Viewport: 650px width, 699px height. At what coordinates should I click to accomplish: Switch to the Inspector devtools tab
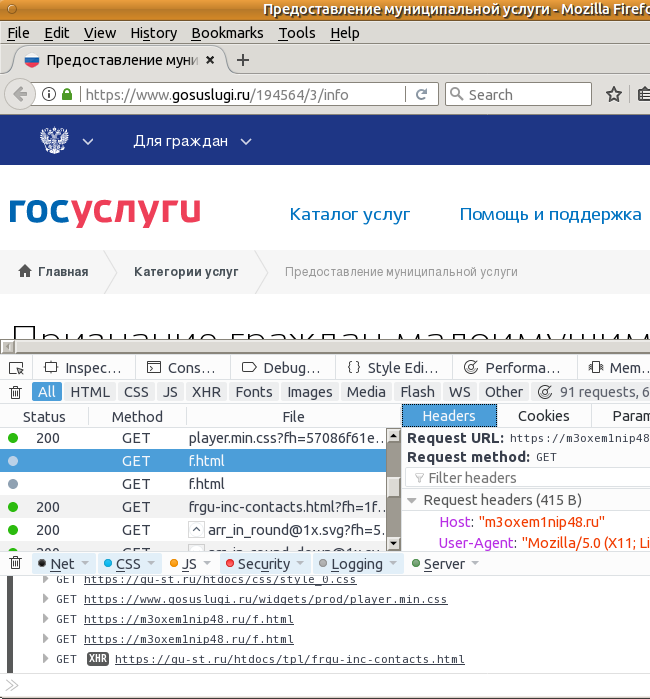pyautogui.click(x=83, y=368)
